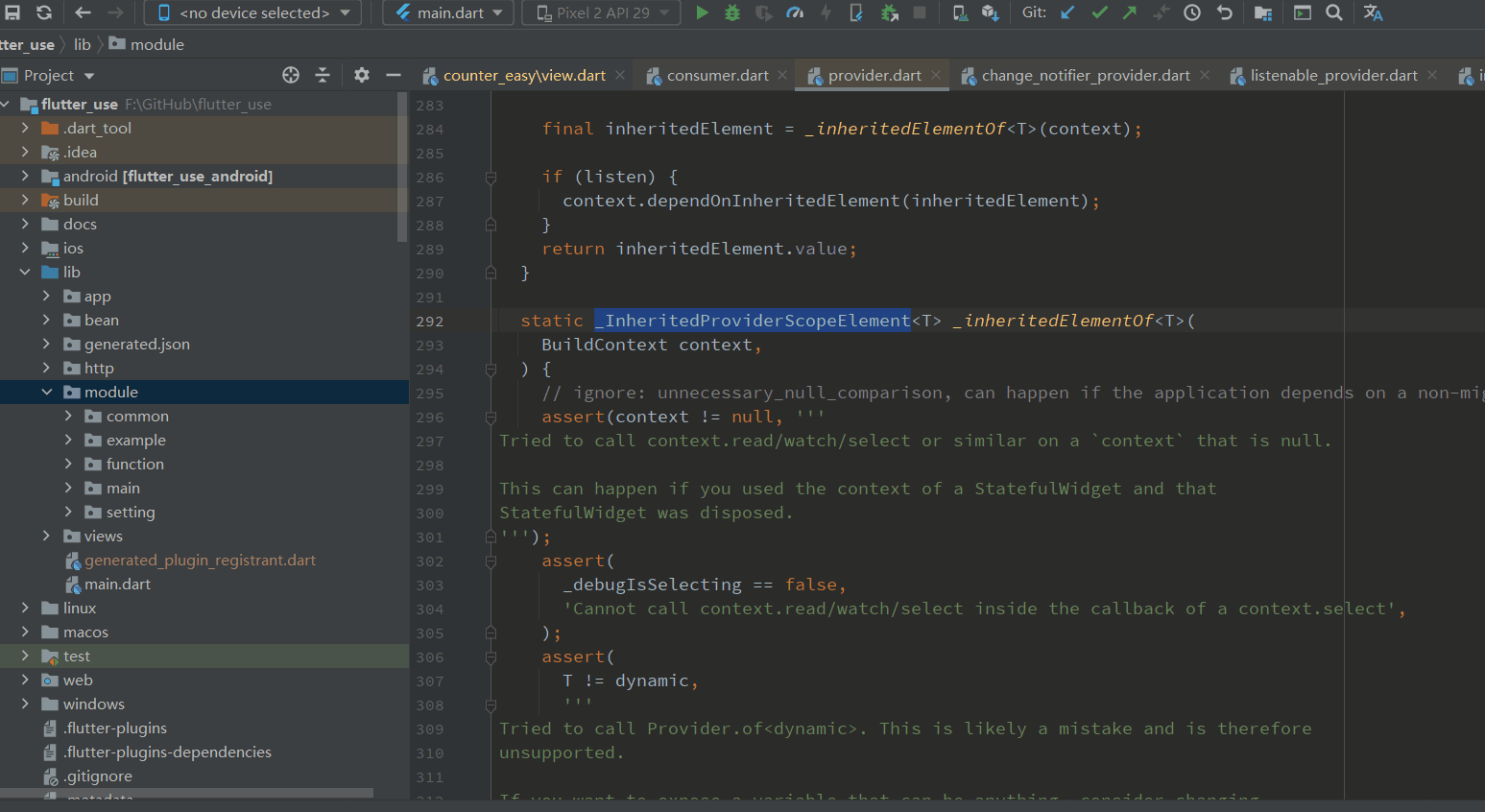Show Git history clock icon
1485x812 pixels.
click(x=1192, y=12)
